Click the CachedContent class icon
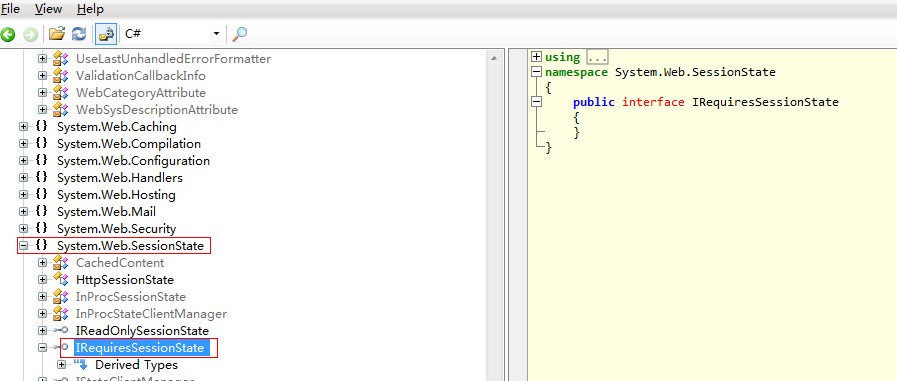This screenshot has width=897, height=381. 61,262
